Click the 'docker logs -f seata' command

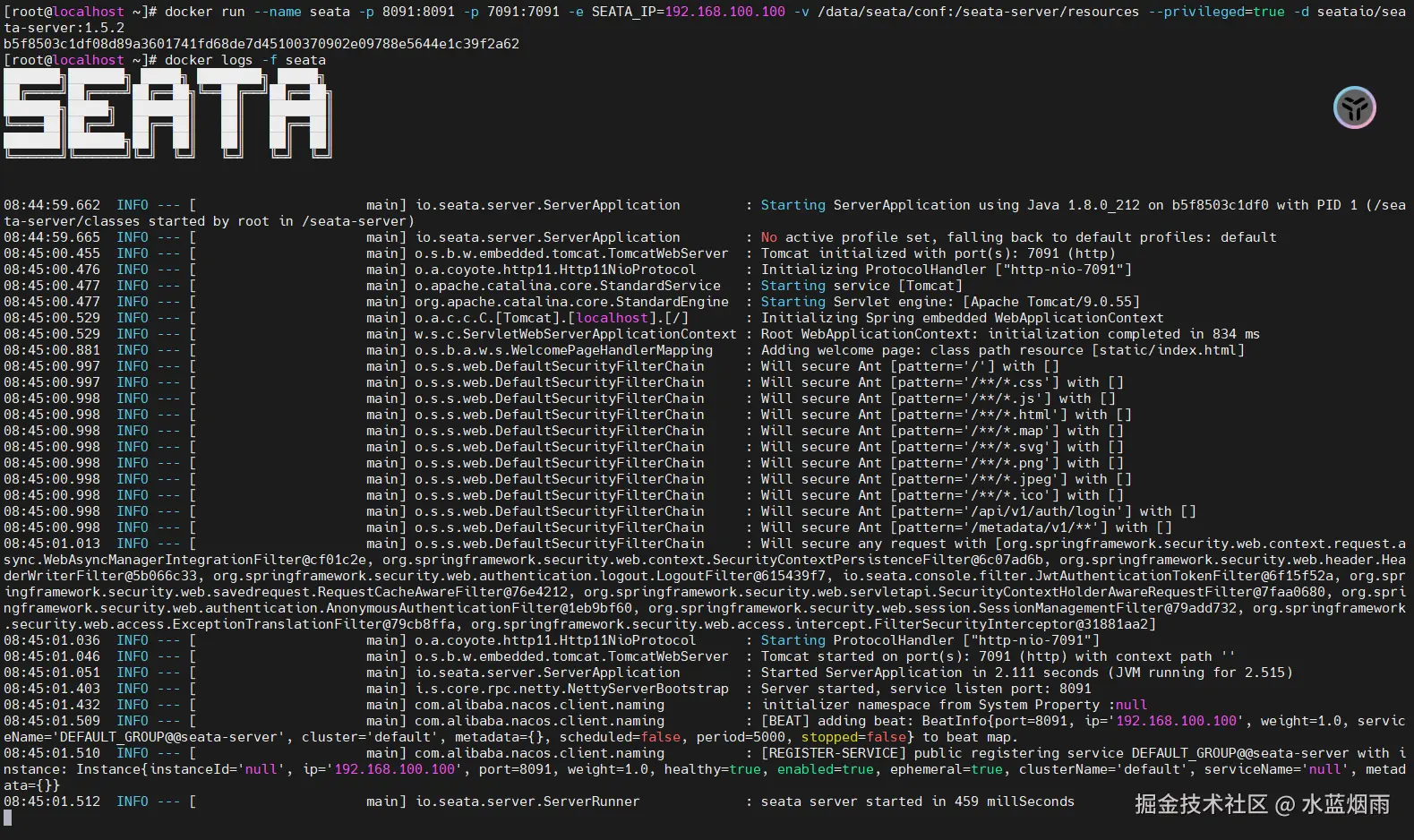[x=244, y=60]
